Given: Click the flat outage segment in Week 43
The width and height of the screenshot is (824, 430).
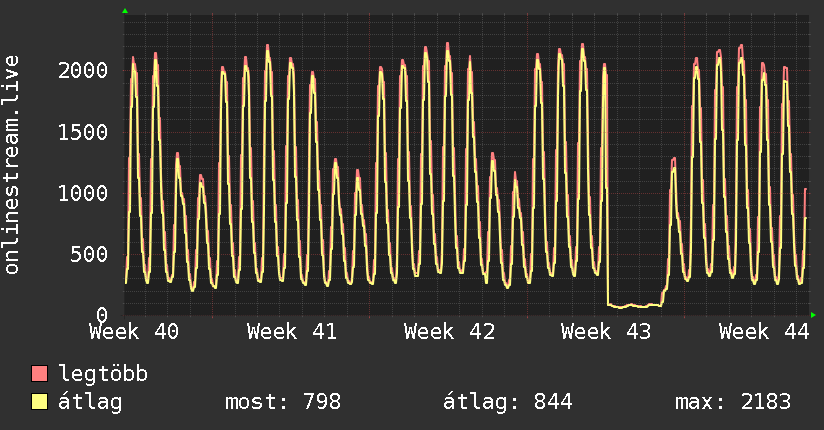Looking at the screenshot, I should [634, 305].
